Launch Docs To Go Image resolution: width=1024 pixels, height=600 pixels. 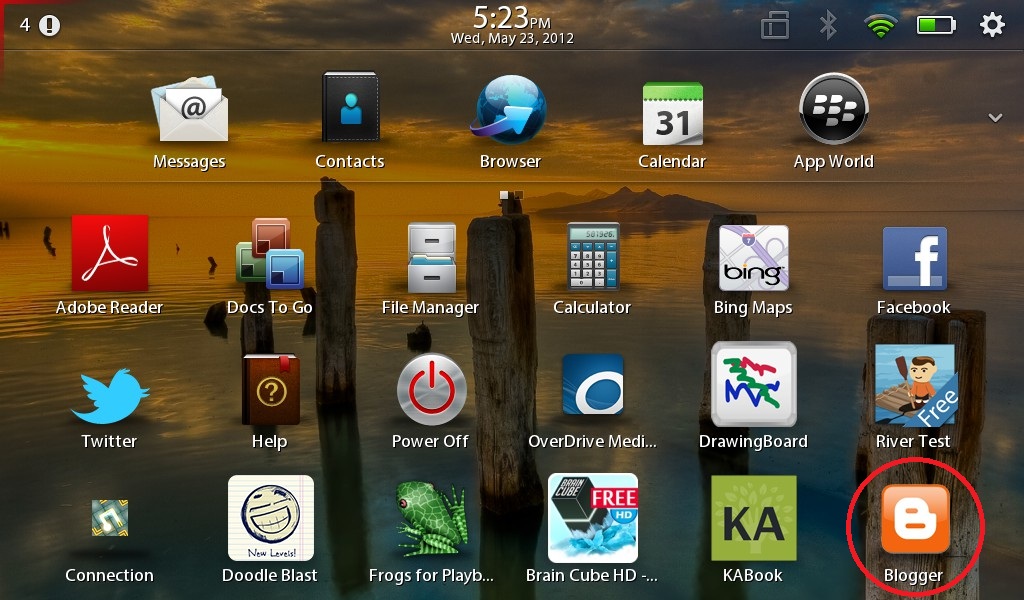point(270,253)
